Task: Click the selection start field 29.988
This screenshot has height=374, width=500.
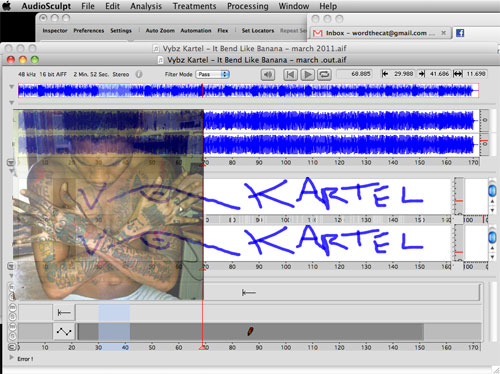Action: [x=402, y=74]
